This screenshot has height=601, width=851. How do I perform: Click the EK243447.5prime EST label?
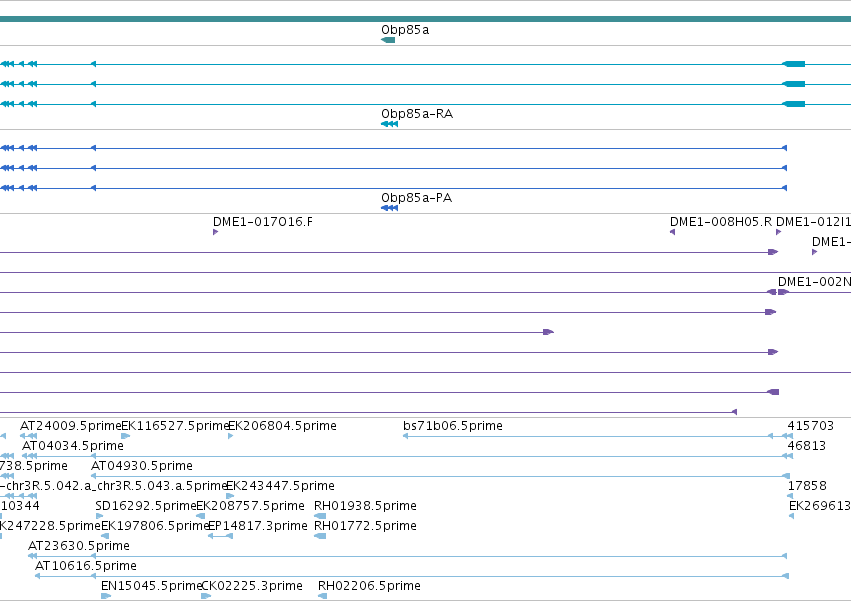point(280,486)
